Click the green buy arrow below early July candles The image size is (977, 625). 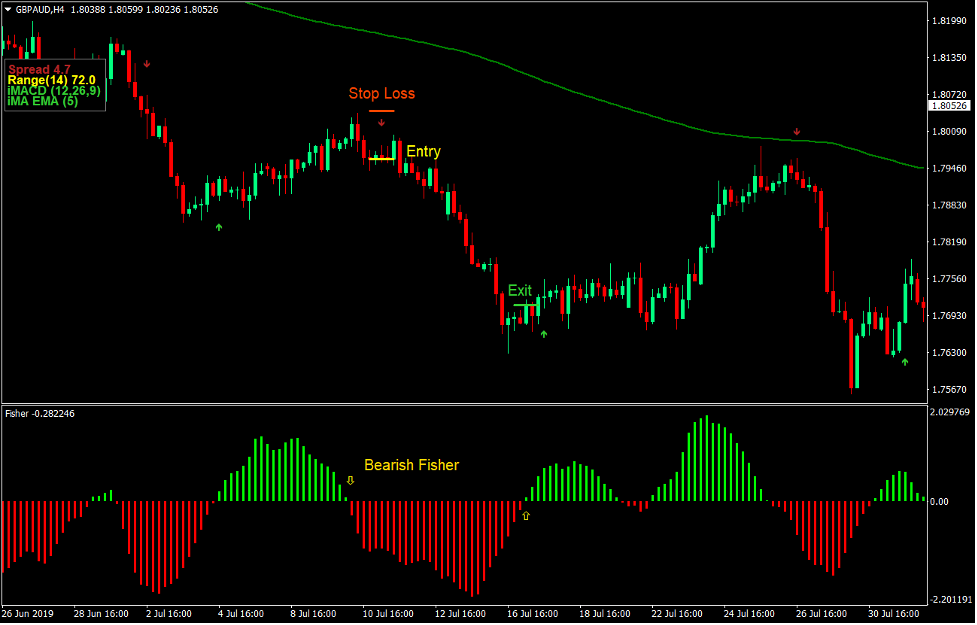click(x=218, y=228)
